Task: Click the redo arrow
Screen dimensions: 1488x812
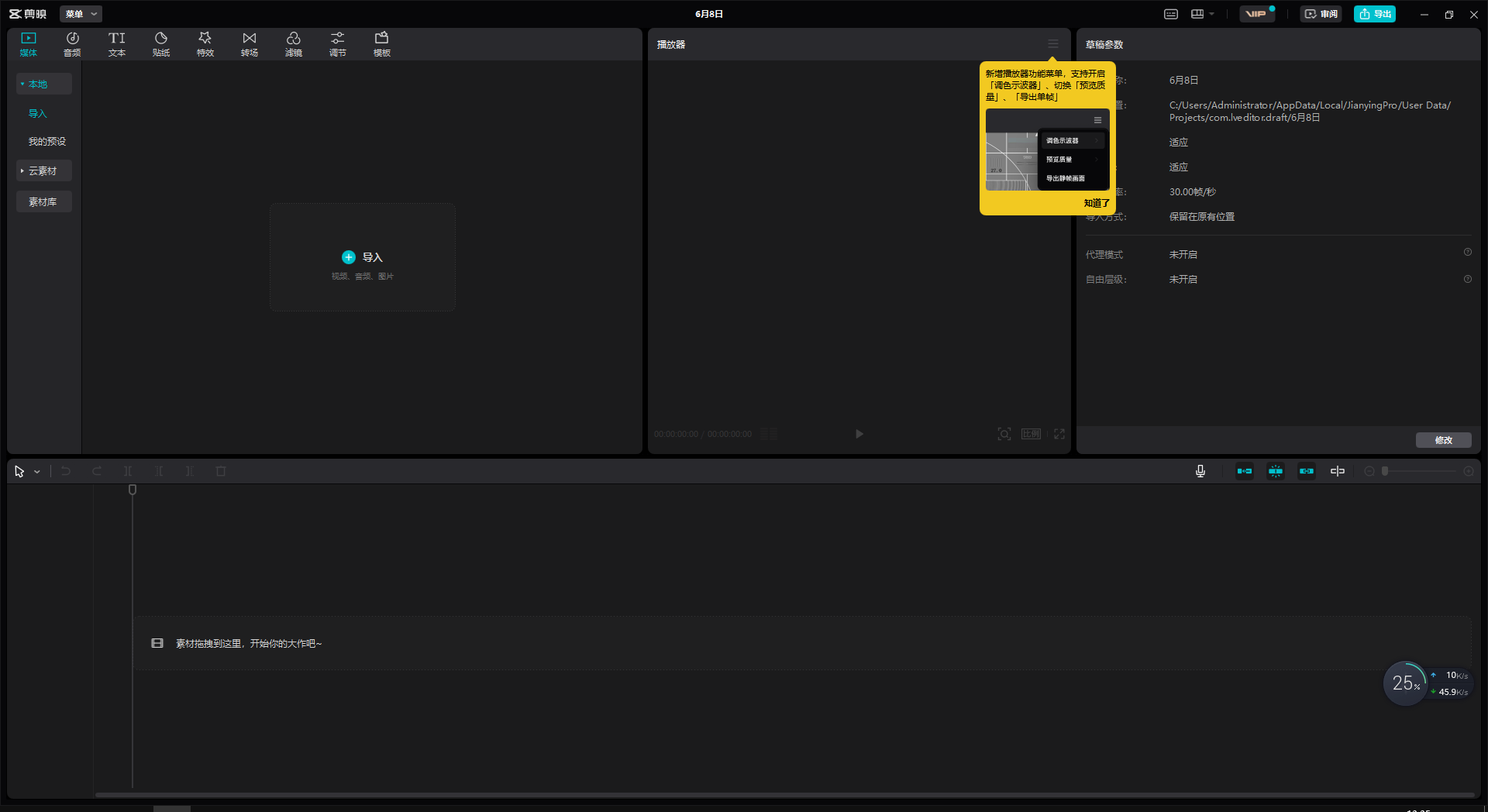Action: click(97, 471)
